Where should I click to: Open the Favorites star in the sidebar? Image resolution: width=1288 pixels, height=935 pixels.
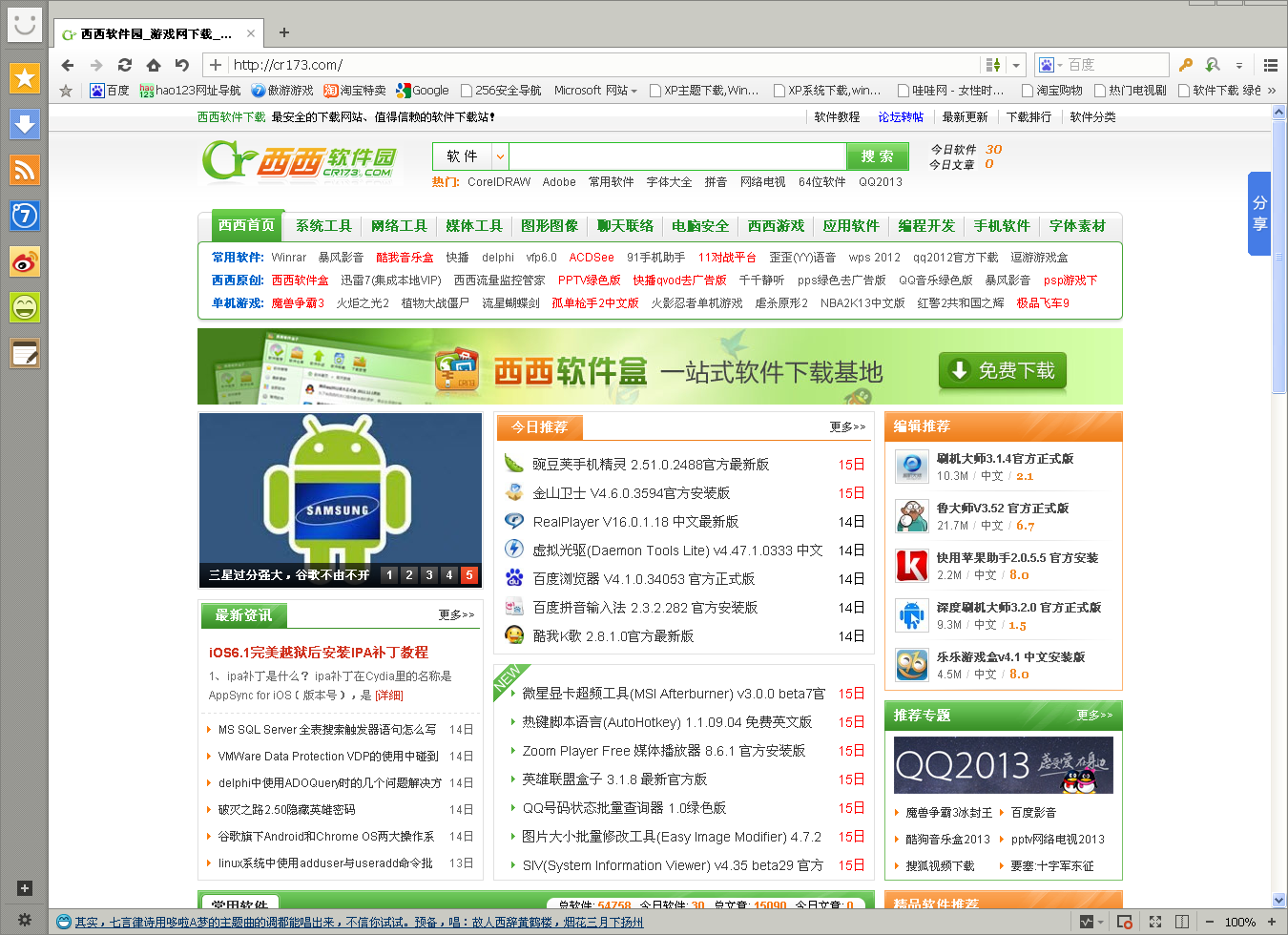(x=25, y=78)
